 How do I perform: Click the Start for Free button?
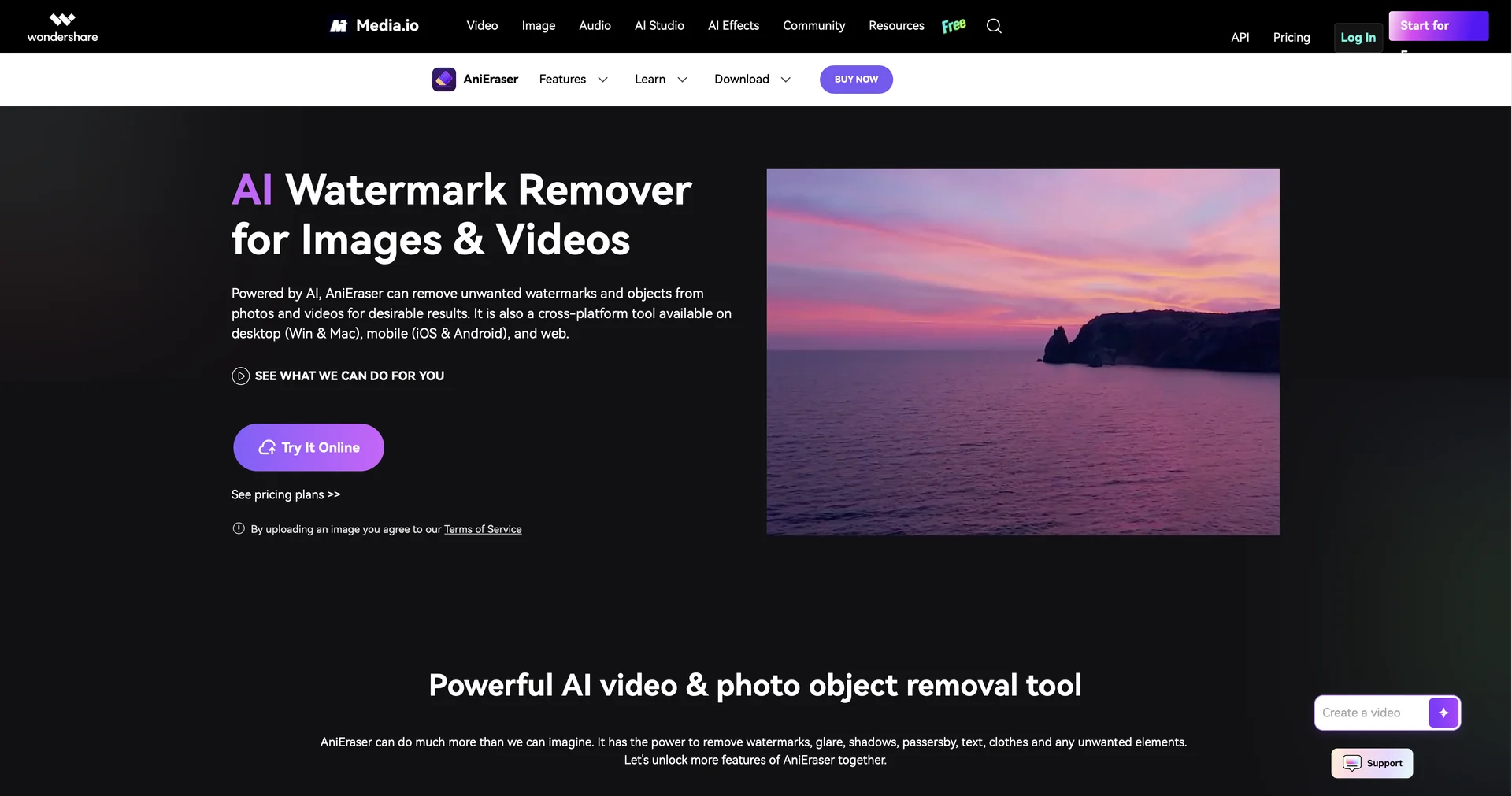tap(1439, 26)
